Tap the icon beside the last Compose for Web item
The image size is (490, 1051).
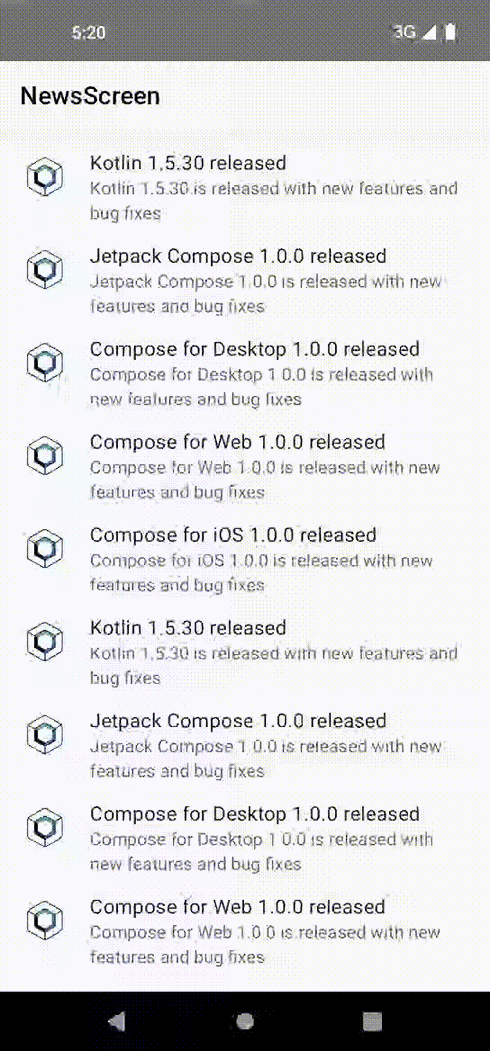45,920
